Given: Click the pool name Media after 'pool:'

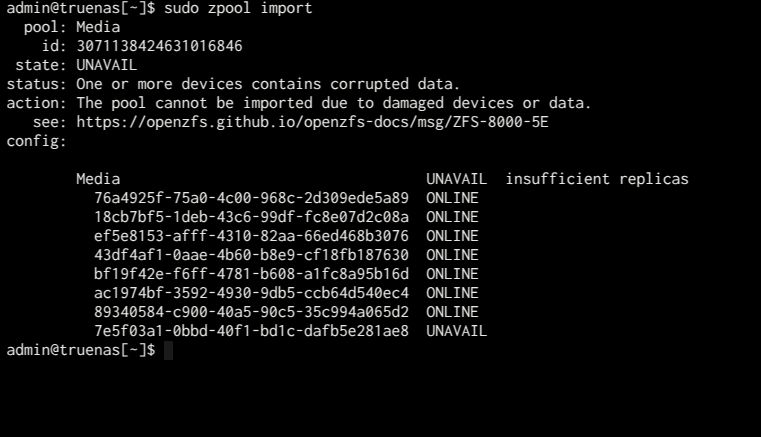Looking at the screenshot, I should (x=98, y=27).
